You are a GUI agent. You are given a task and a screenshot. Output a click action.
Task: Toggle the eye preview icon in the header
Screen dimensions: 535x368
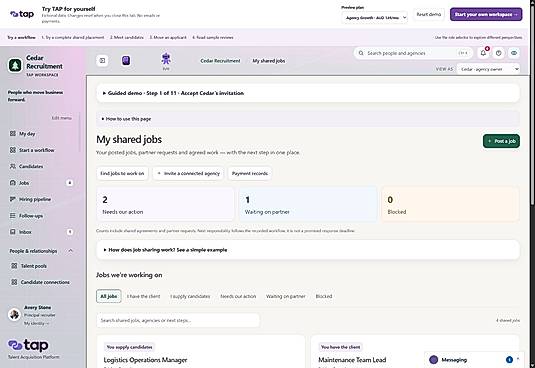coord(514,53)
